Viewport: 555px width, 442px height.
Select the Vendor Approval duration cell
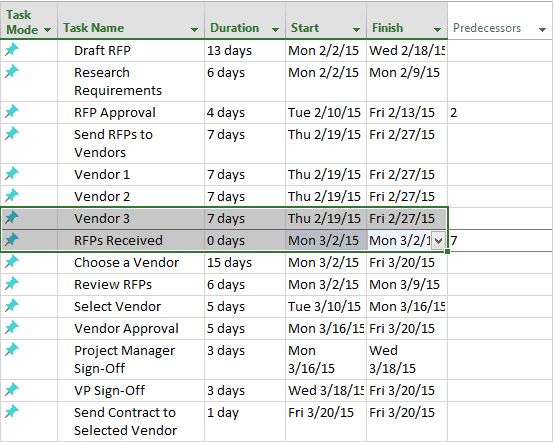[x=245, y=328]
